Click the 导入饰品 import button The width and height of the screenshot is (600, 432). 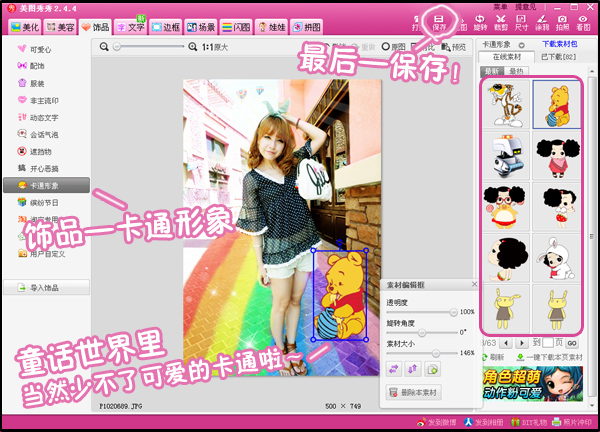click(46, 288)
